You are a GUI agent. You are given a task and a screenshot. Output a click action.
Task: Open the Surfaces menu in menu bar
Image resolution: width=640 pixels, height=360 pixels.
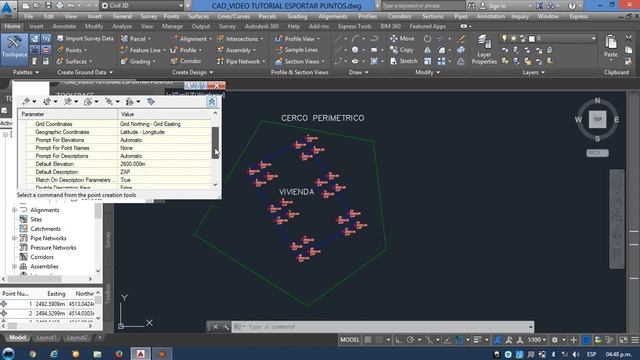point(198,16)
